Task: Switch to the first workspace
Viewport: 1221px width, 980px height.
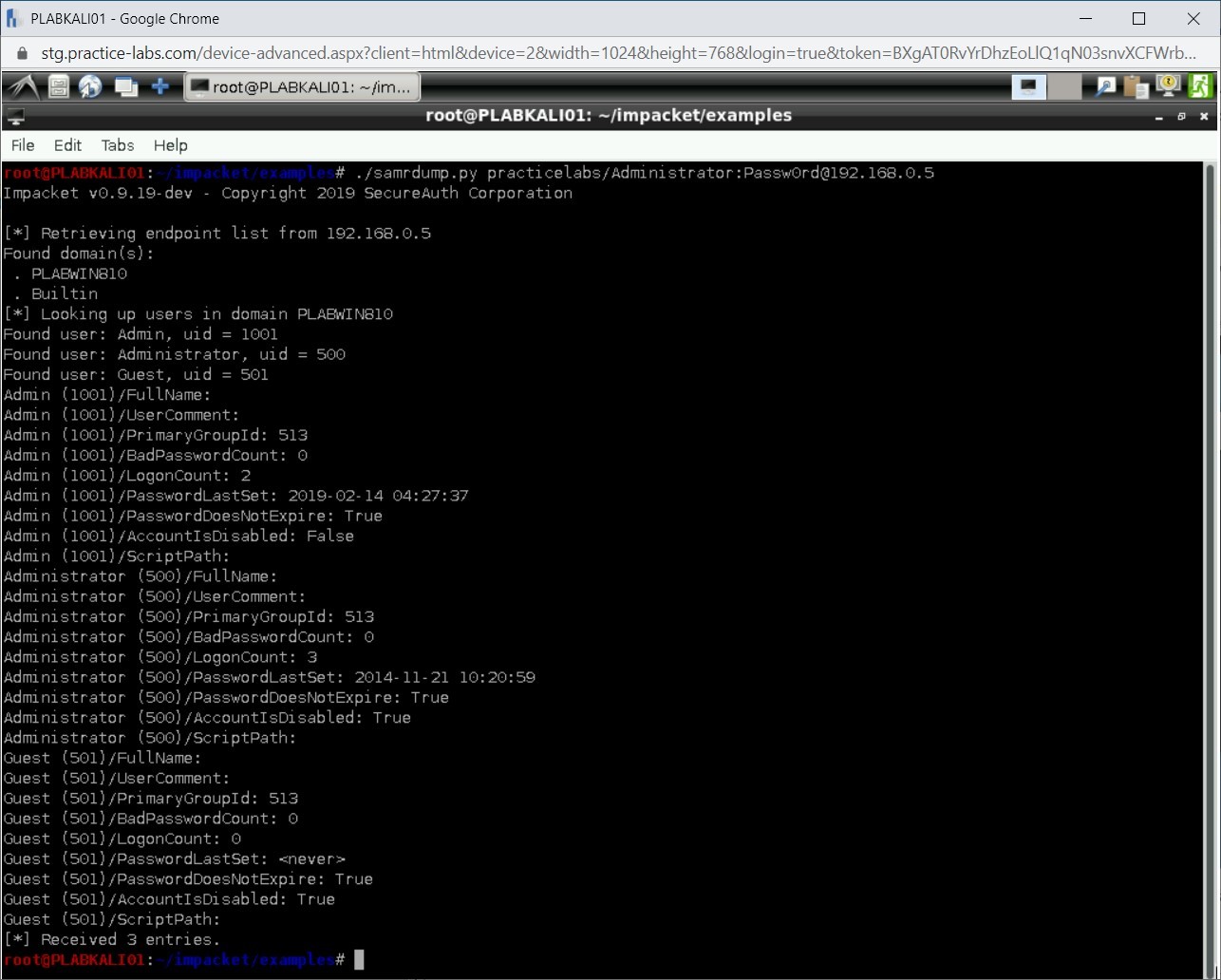Action: click(x=1028, y=87)
